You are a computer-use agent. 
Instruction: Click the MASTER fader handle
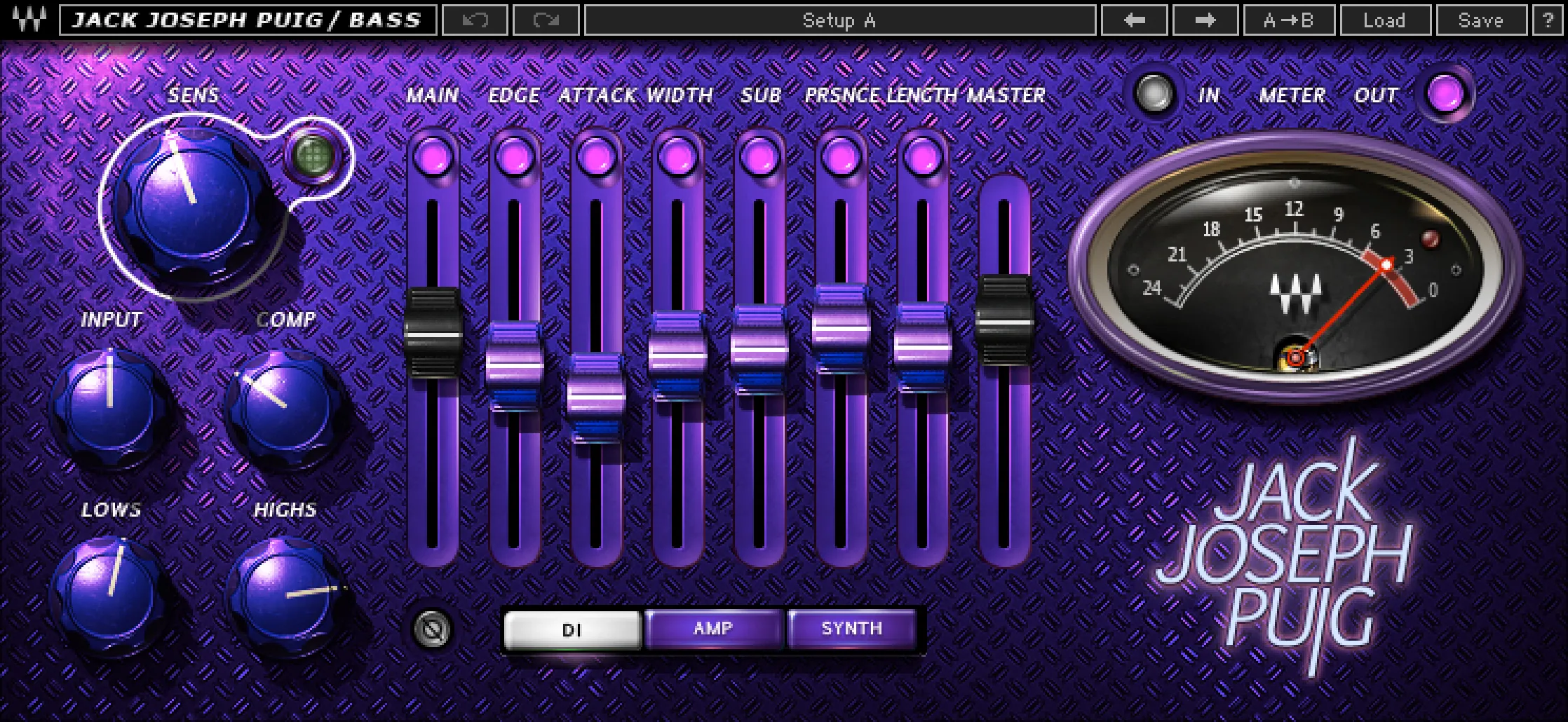(x=1003, y=321)
